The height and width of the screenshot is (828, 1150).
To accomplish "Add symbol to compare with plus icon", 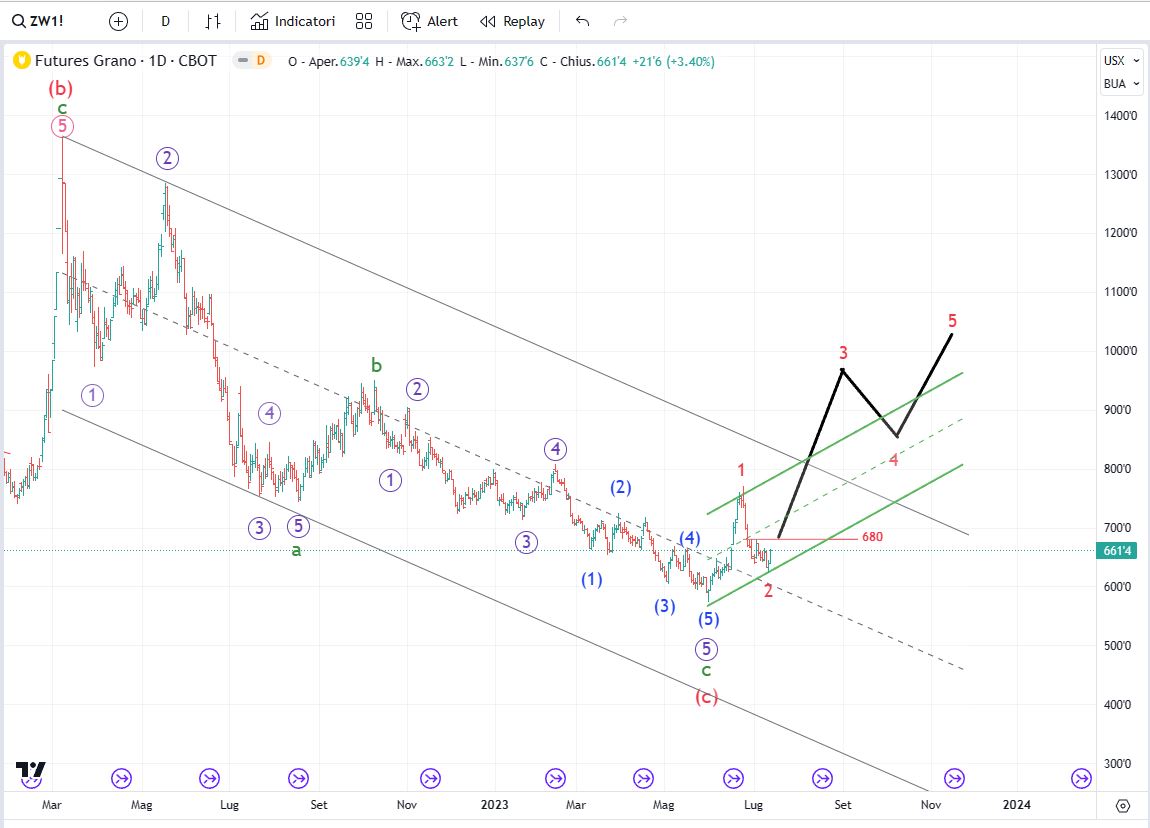I will click(x=118, y=21).
